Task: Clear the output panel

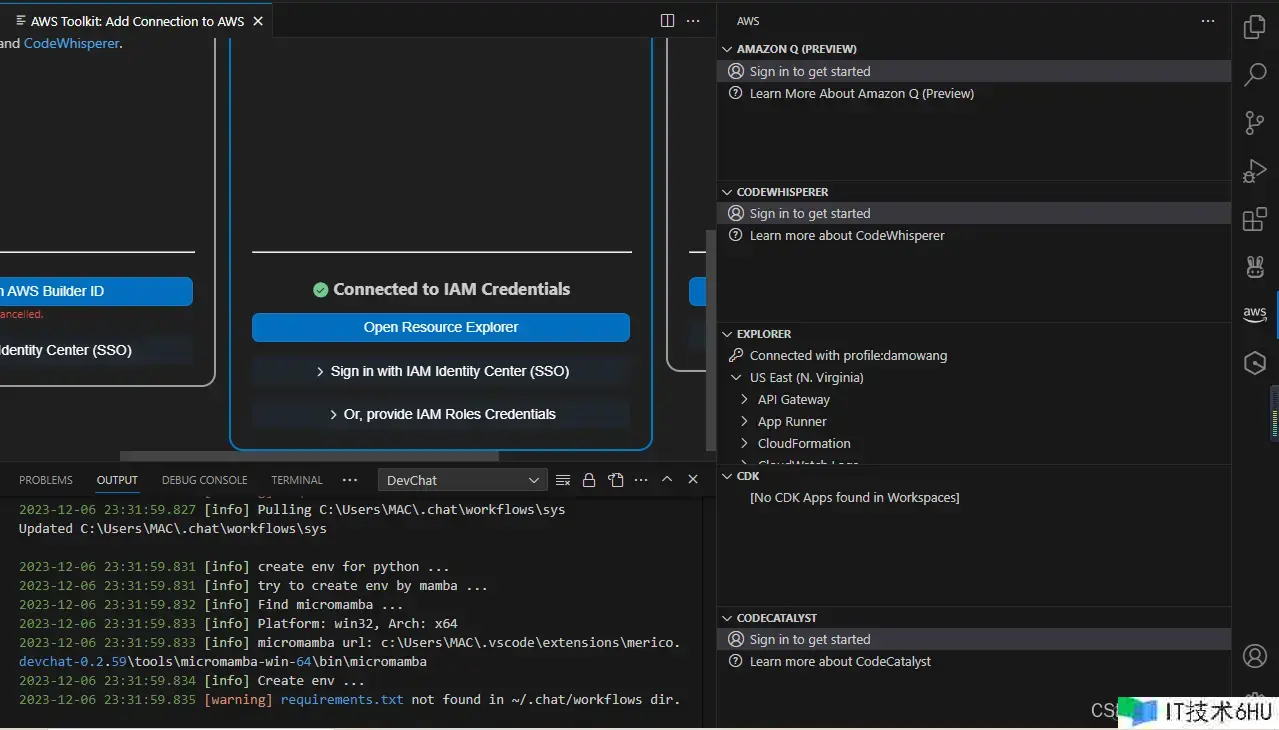Action: click(x=563, y=480)
